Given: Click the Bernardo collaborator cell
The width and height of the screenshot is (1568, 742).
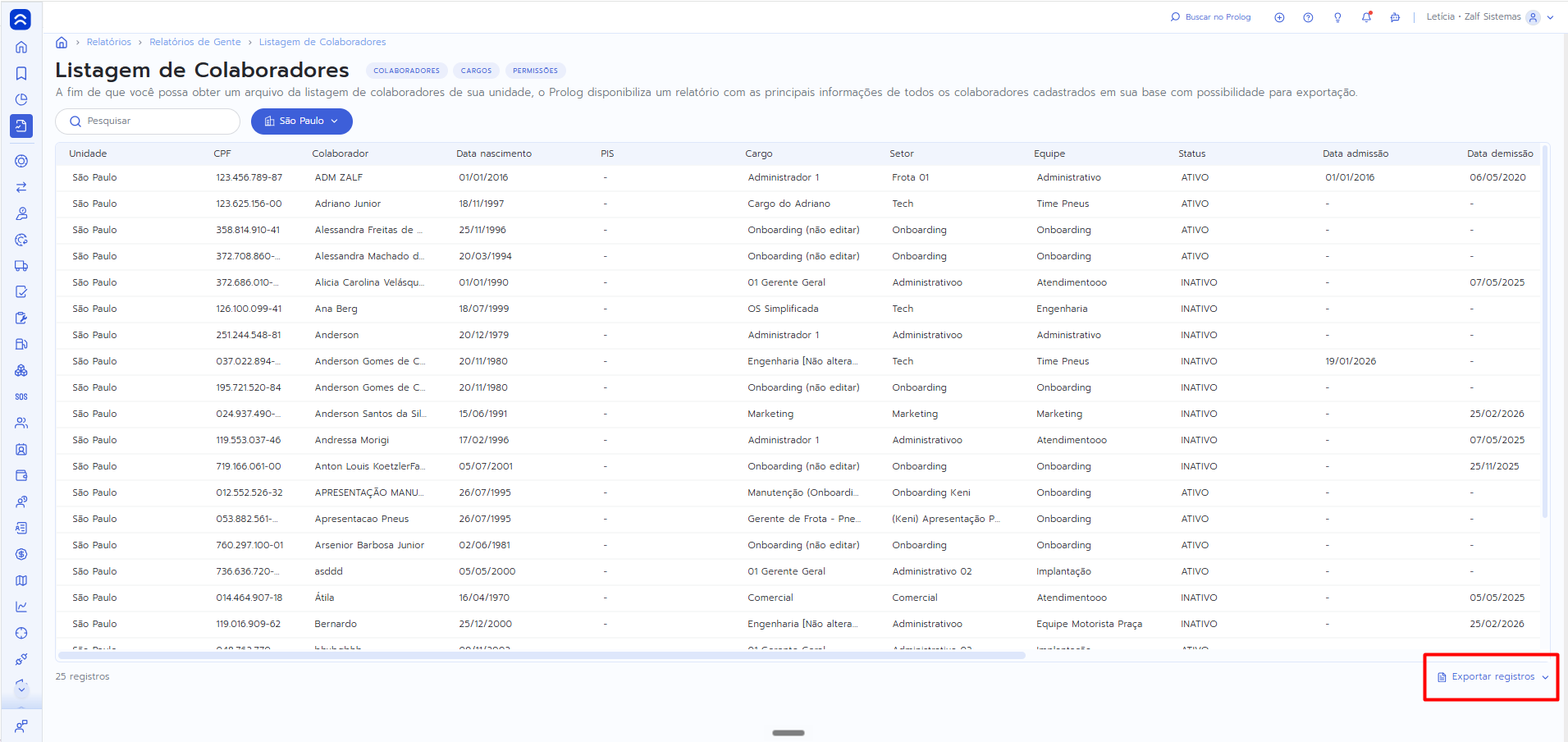Looking at the screenshot, I should pos(336,624).
